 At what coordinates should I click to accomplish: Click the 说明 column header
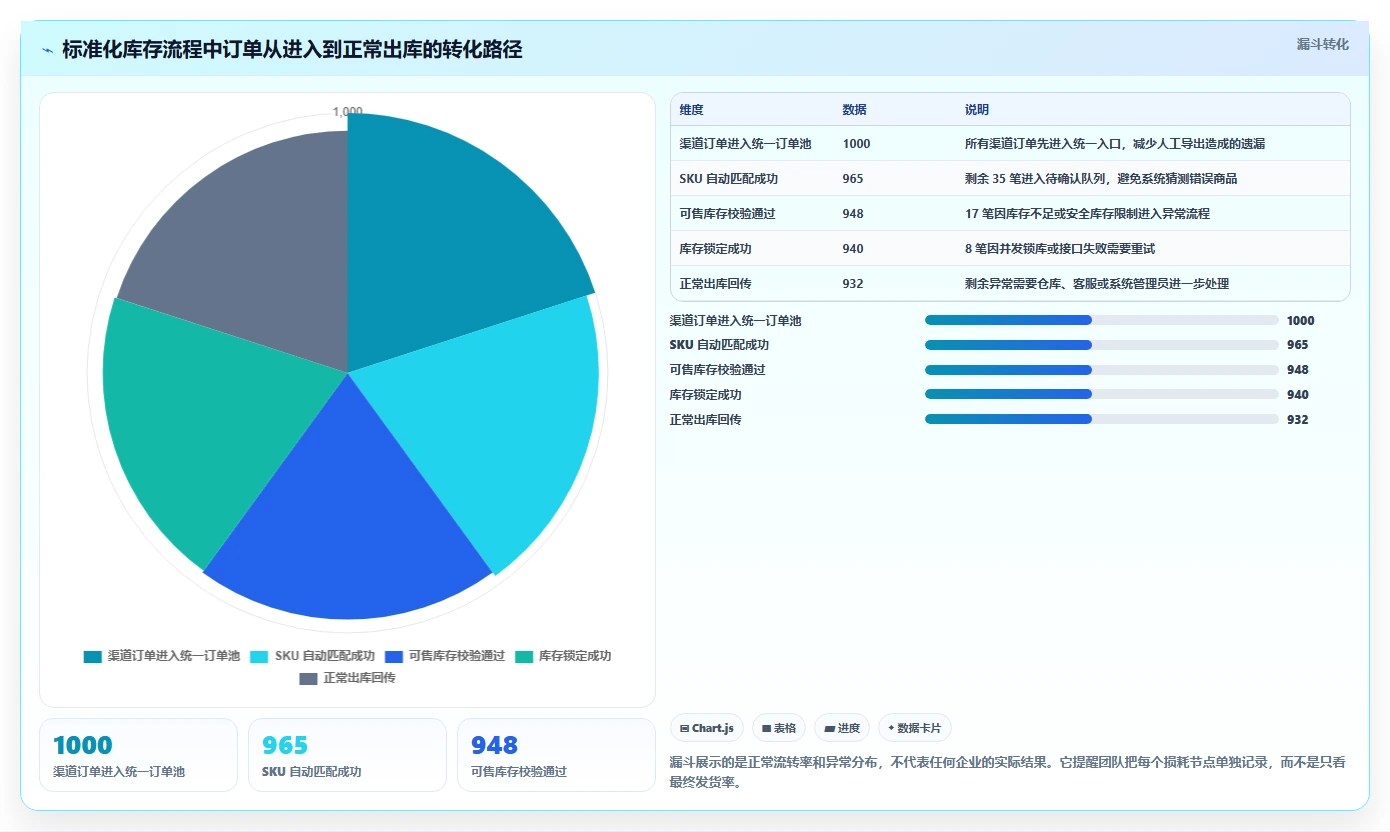[x=976, y=110]
